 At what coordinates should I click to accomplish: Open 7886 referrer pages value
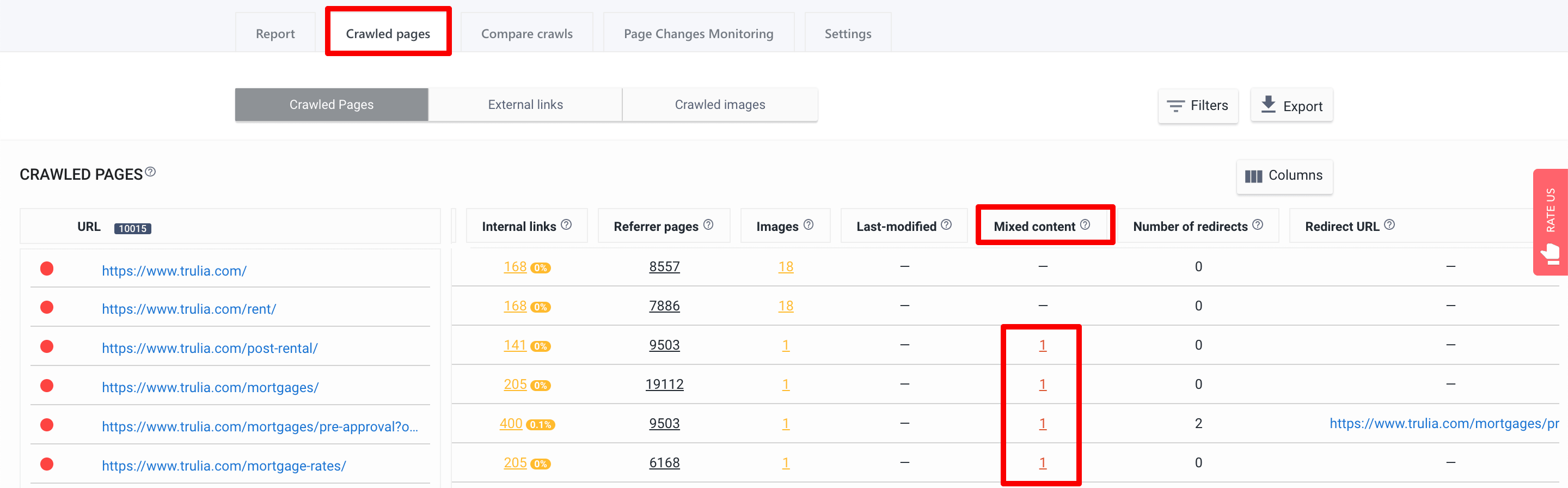click(664, 306)
